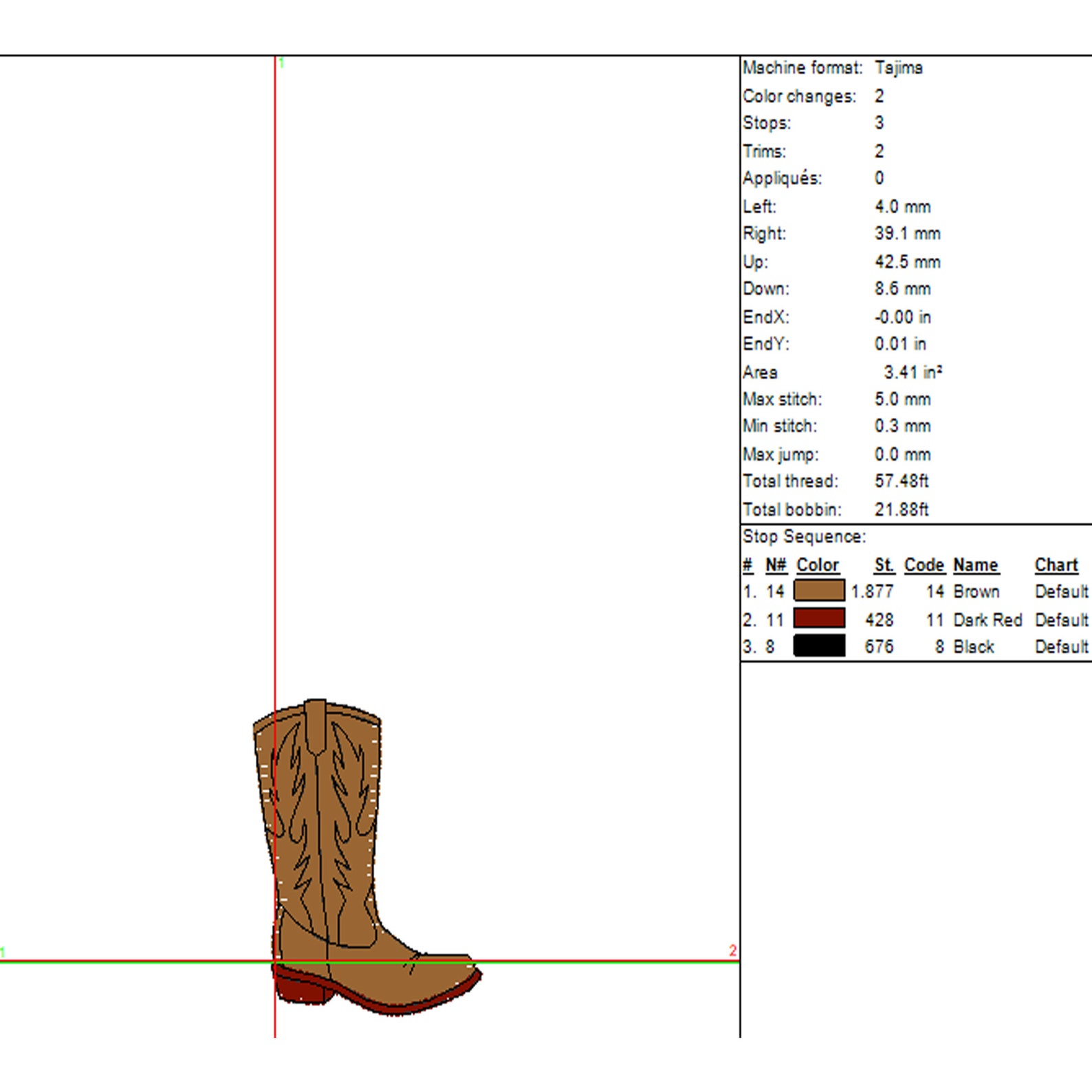
Task: Click the EndY value '0.01 in'
Action: [901, 344]
